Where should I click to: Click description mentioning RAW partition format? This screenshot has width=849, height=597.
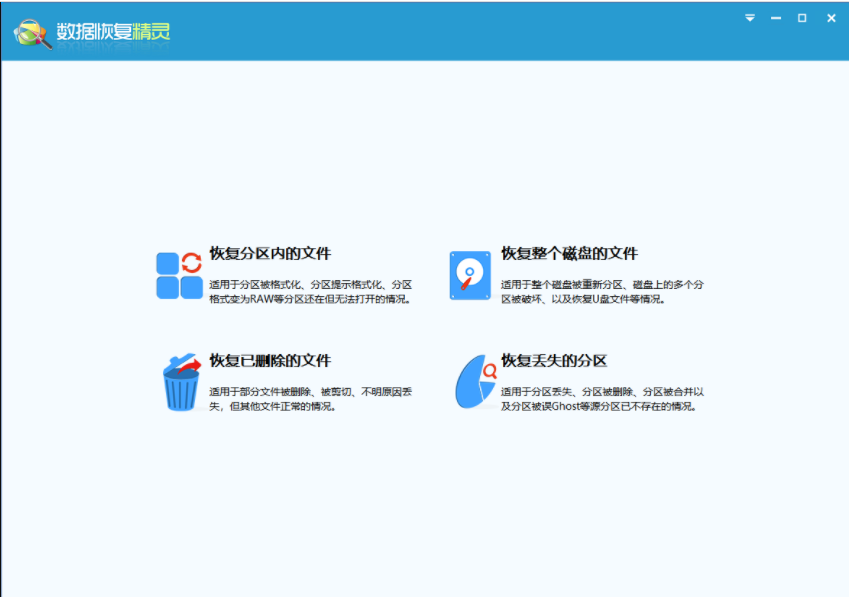pos(311,292)
